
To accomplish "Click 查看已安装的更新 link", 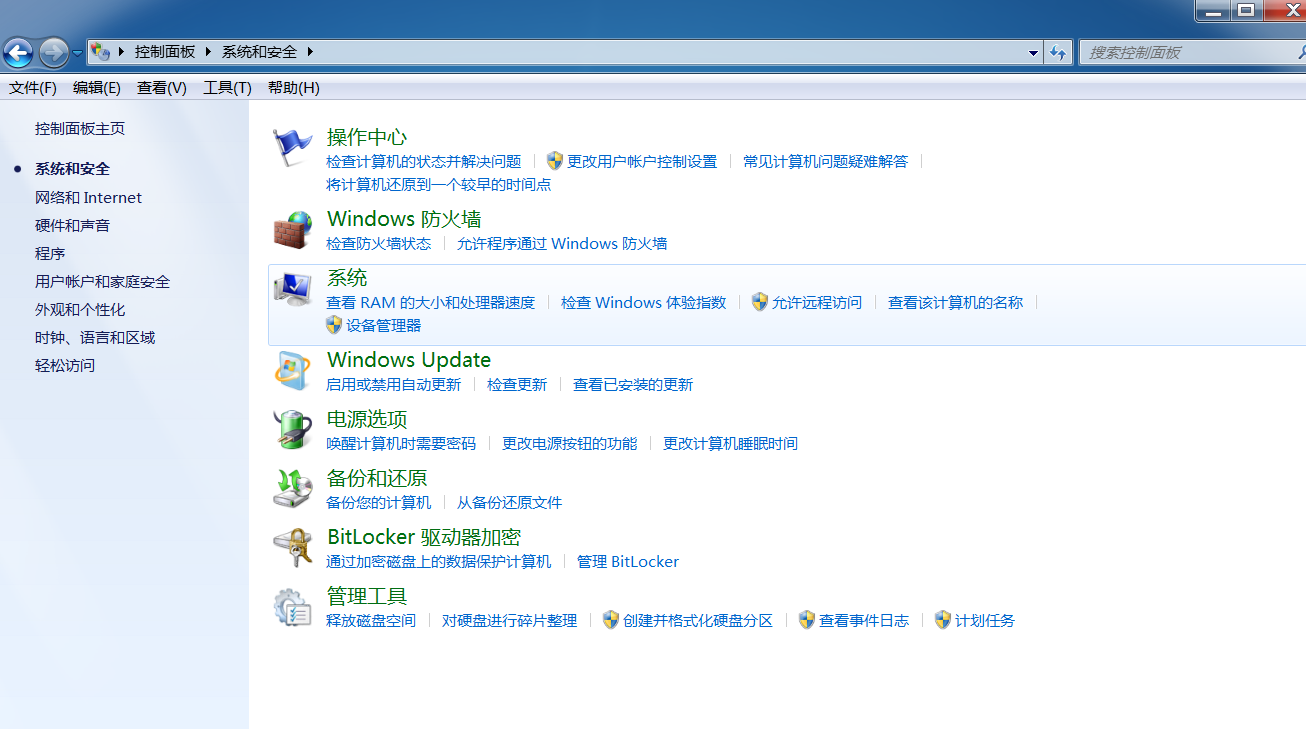I will click(x=633, y=385).
